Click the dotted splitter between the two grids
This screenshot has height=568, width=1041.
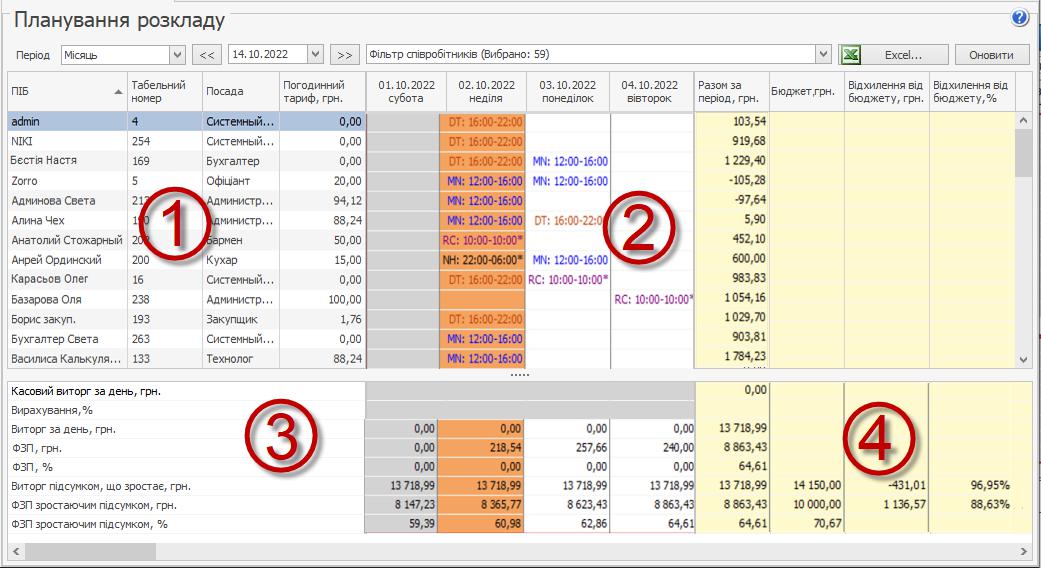[520, 374]
